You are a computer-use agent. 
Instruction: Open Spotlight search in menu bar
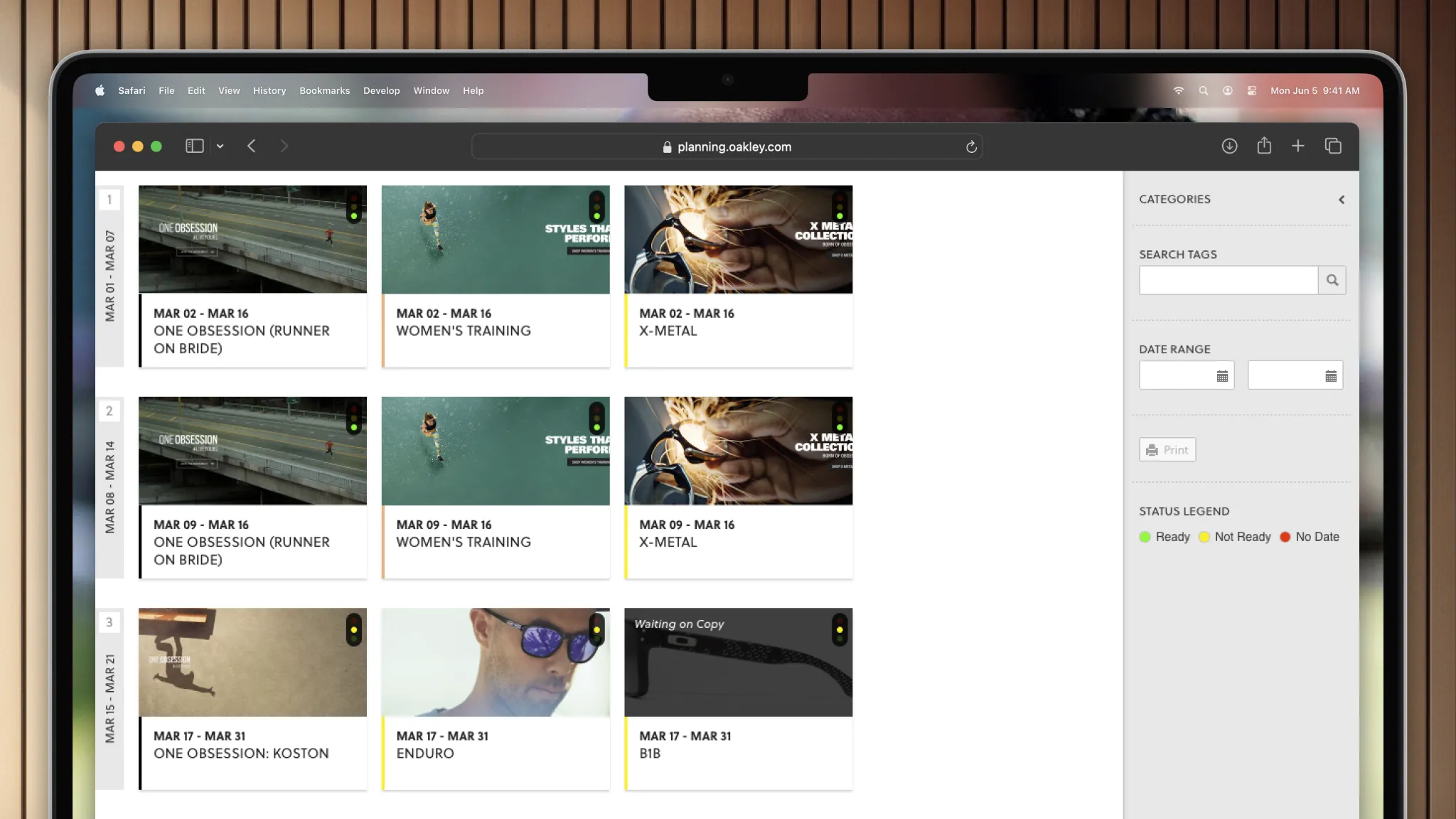pos(1203,90)
